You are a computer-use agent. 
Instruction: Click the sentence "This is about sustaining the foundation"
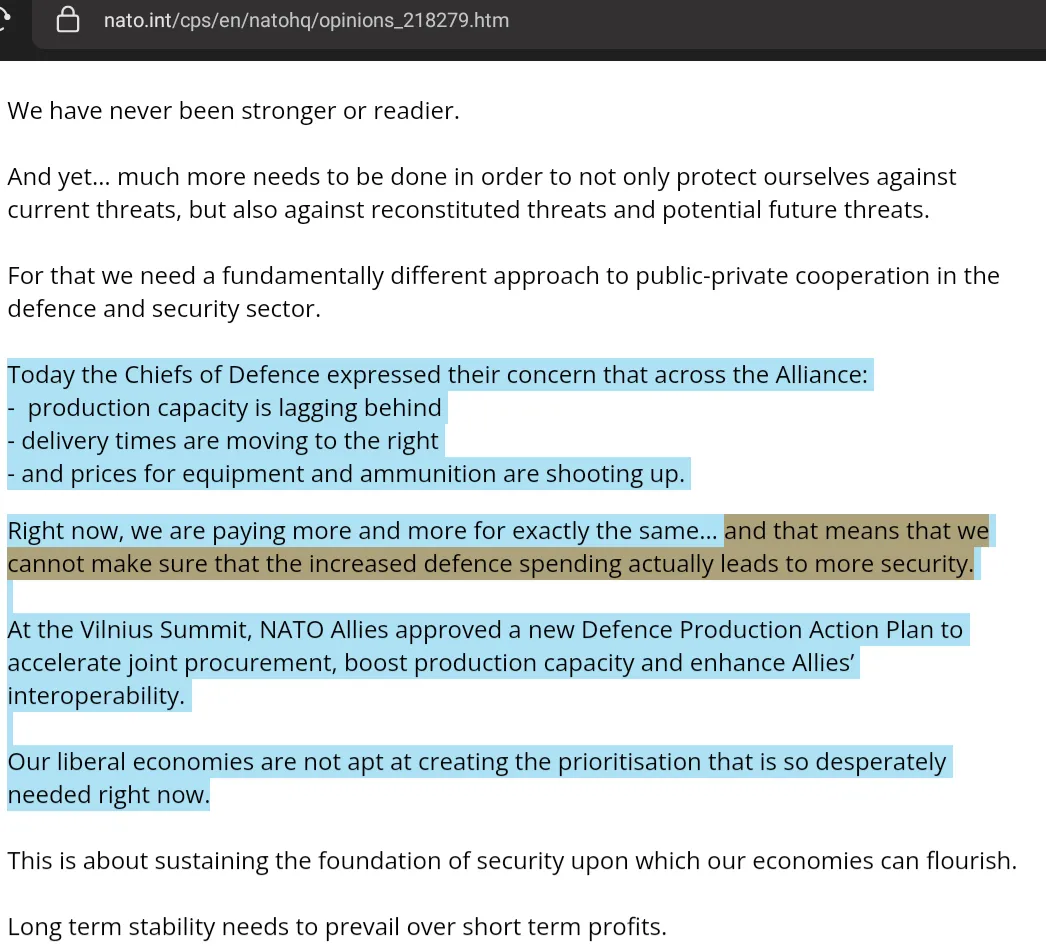(511, 861)
